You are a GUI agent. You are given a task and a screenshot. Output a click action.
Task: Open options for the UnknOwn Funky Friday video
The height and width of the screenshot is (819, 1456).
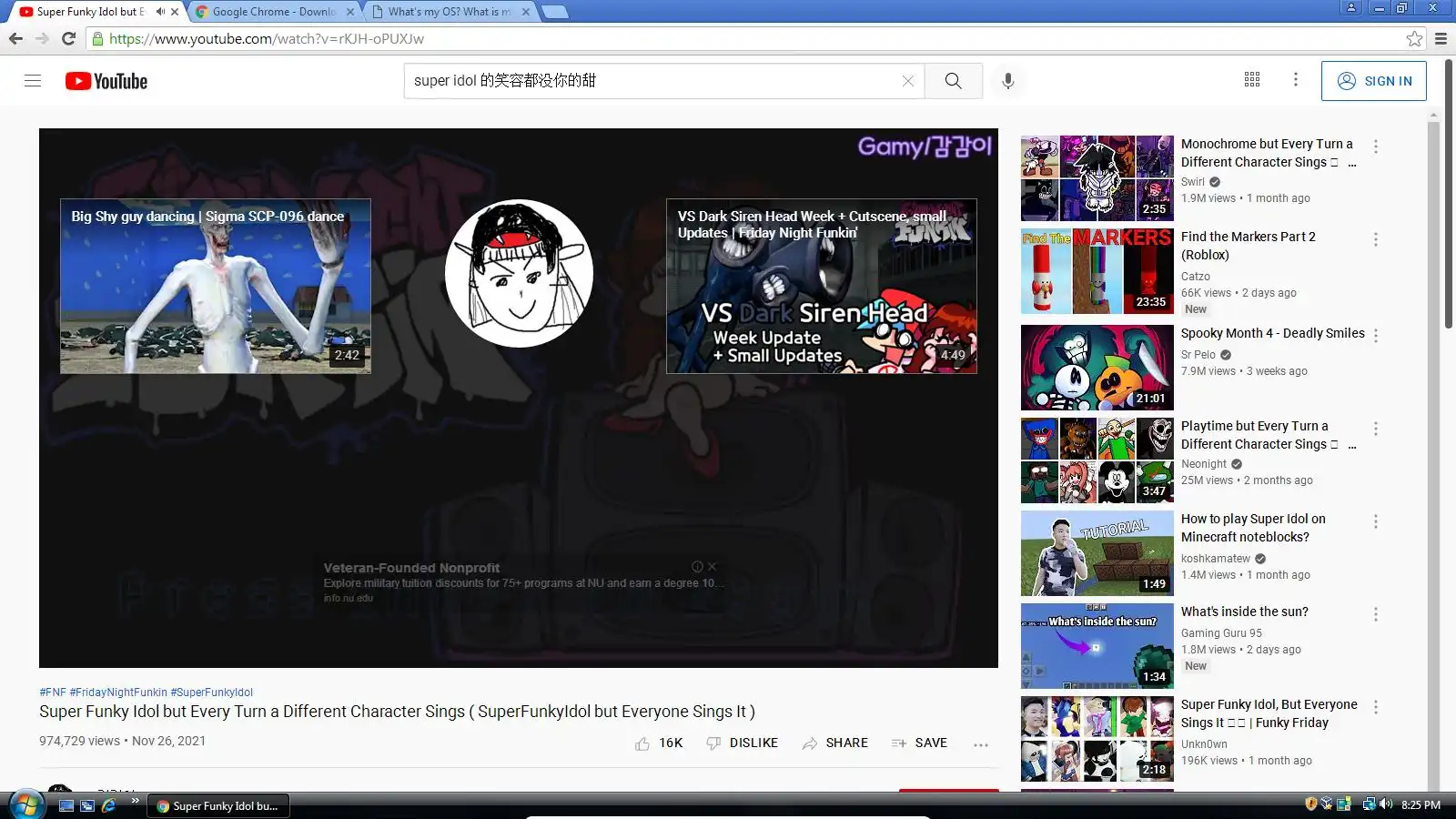click(1376, 707)
